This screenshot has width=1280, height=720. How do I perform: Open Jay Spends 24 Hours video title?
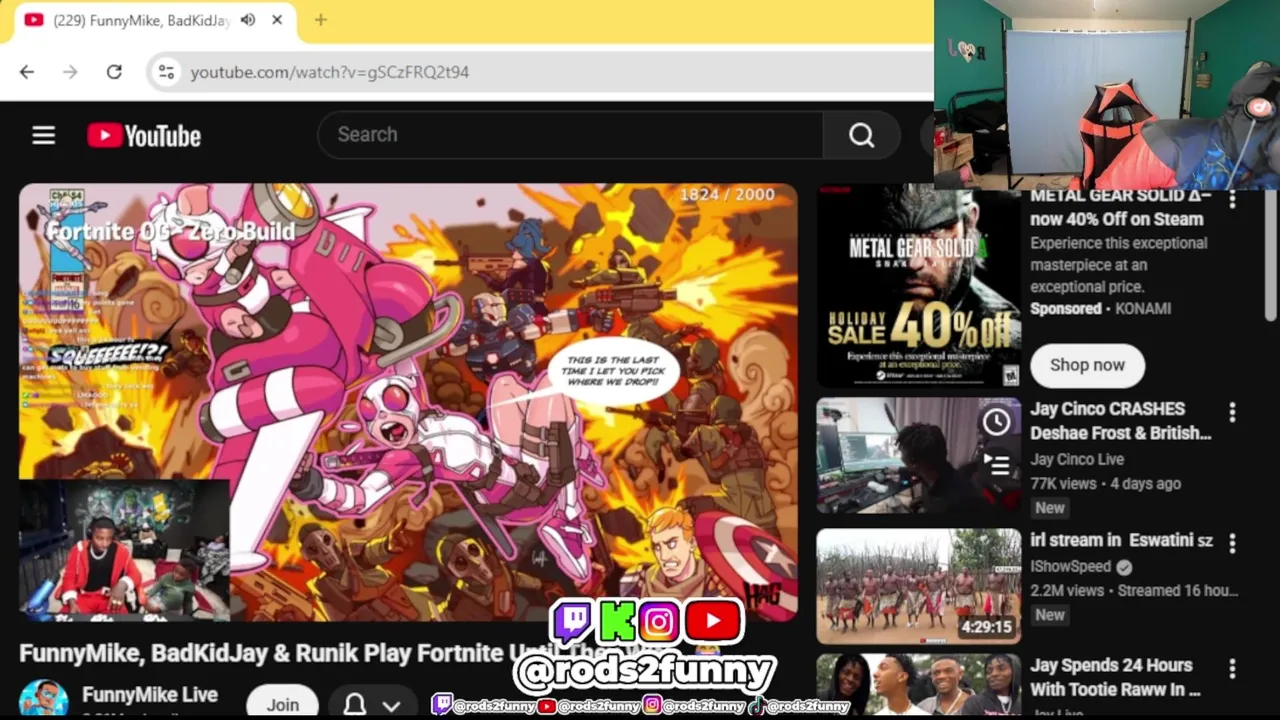coord(1115,677)
